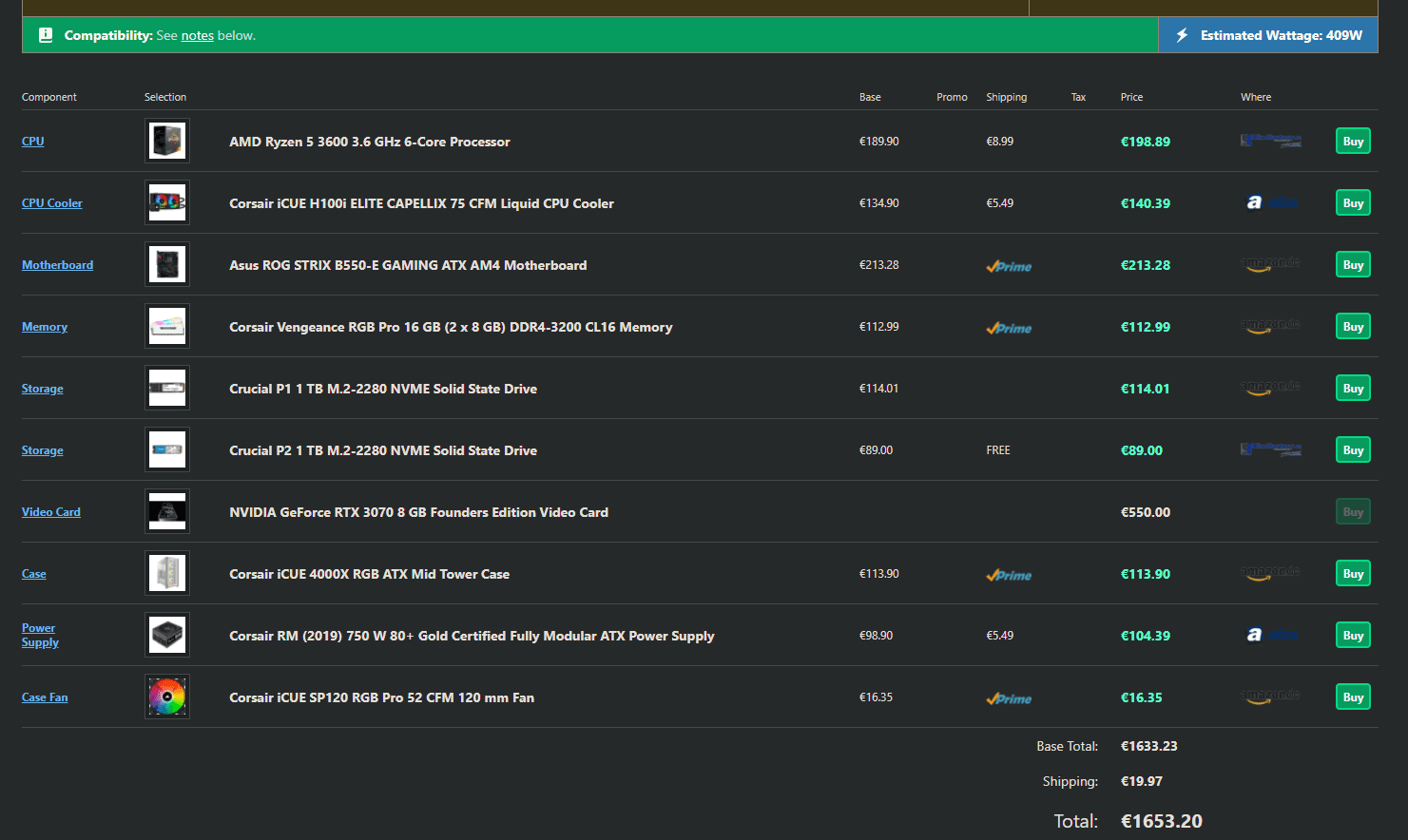Open the Memory component link
Screen dimensions: 1408x840
[45, 326]
